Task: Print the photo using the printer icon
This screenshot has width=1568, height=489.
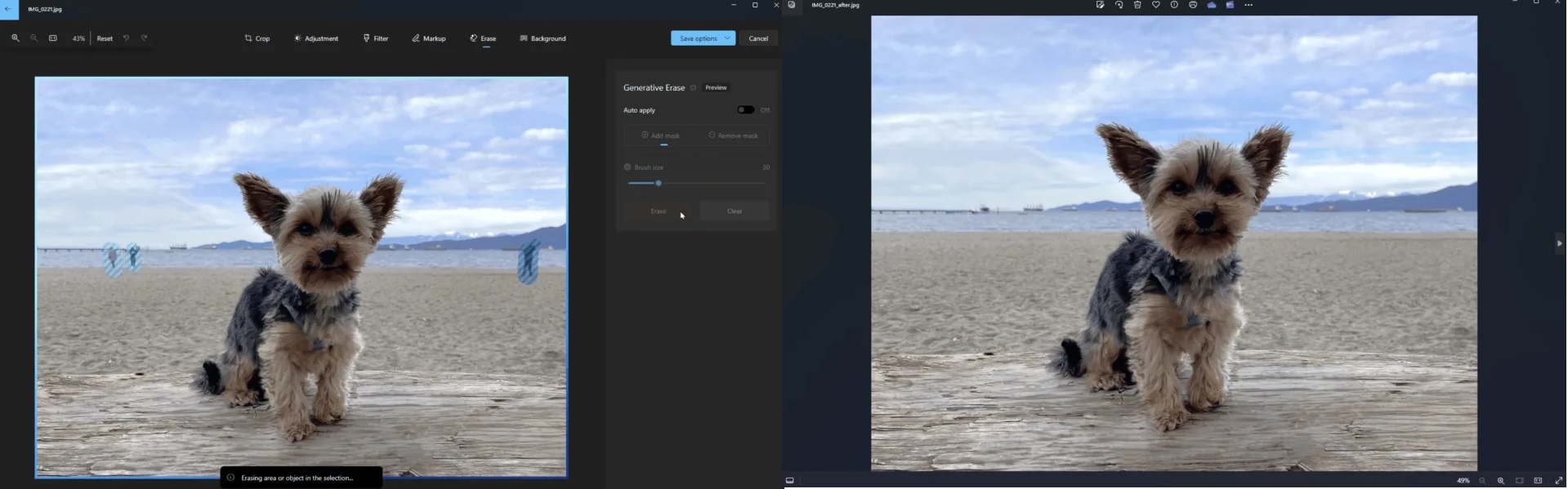Action: tap(1193, 5)
